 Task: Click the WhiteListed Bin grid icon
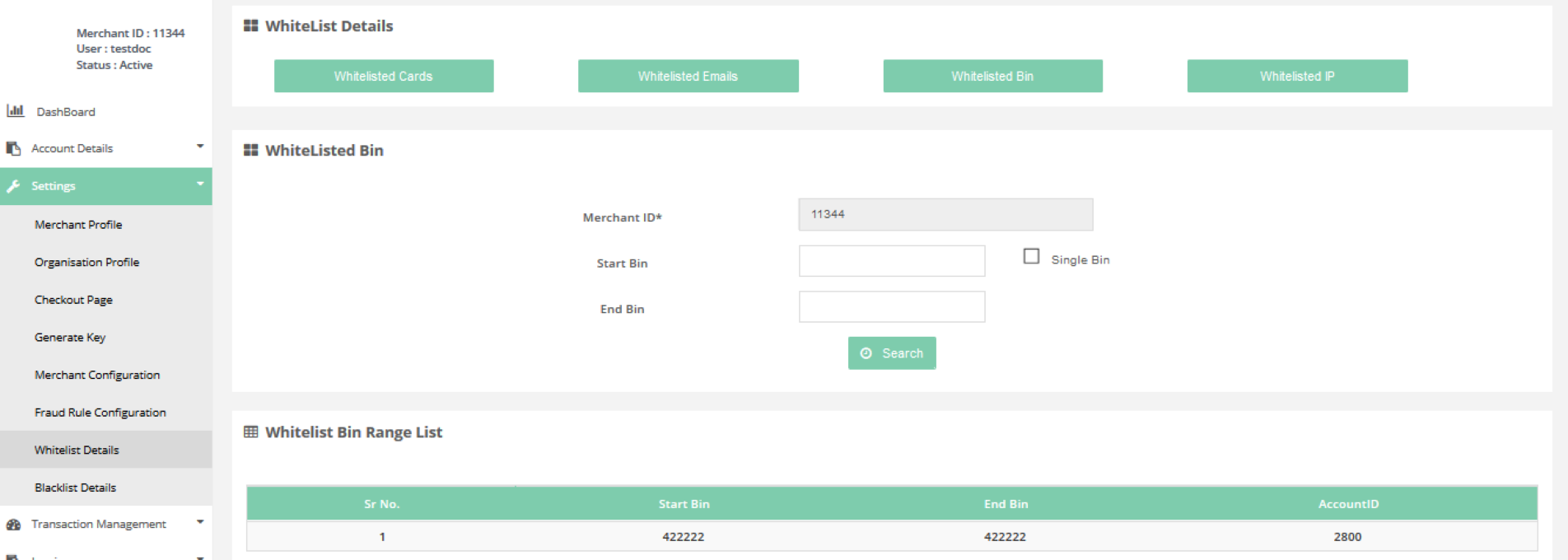click(x=251, y=151)
